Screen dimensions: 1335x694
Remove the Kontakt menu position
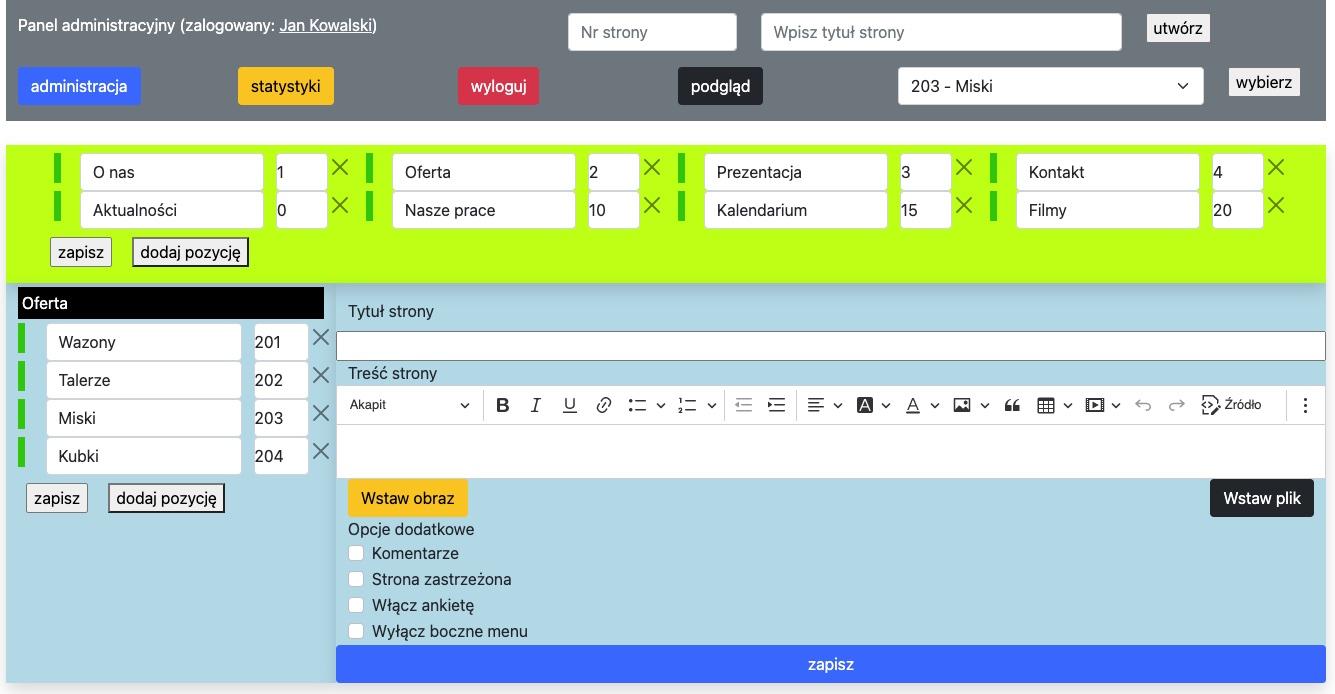1276,168
